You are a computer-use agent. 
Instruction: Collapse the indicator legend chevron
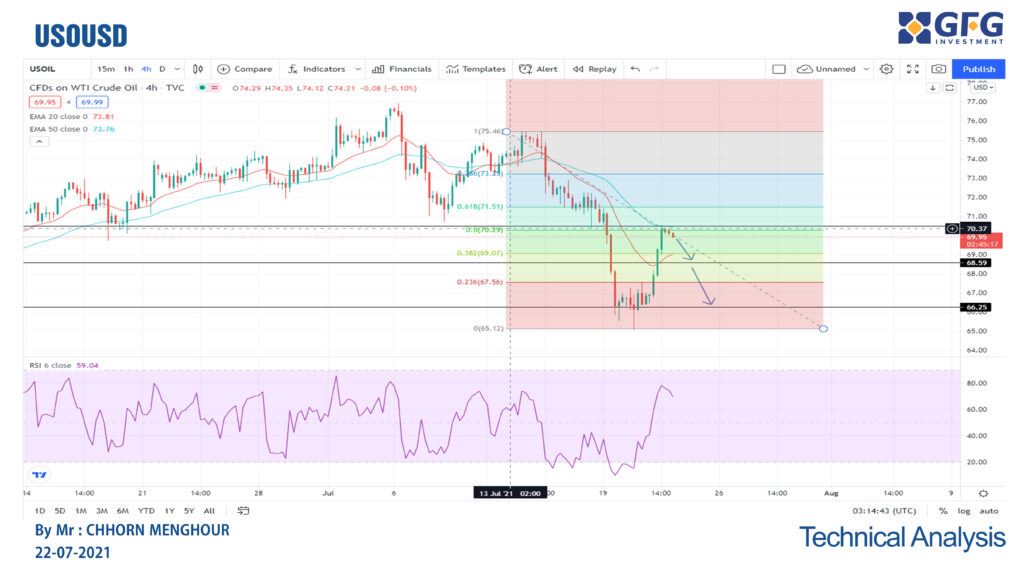tap(39, 142)
